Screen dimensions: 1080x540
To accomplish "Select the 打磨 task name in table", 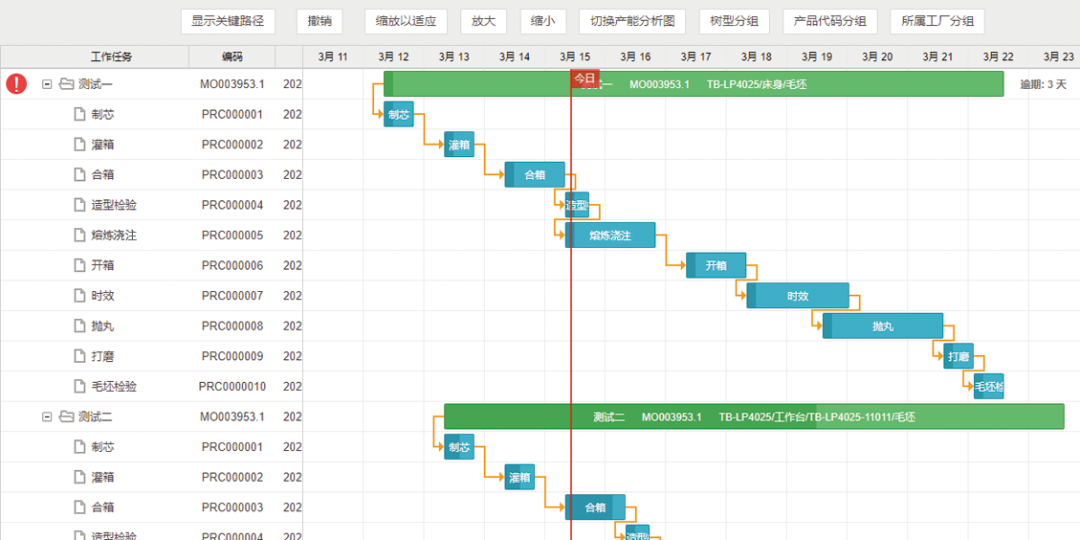I will pos(103,357).
